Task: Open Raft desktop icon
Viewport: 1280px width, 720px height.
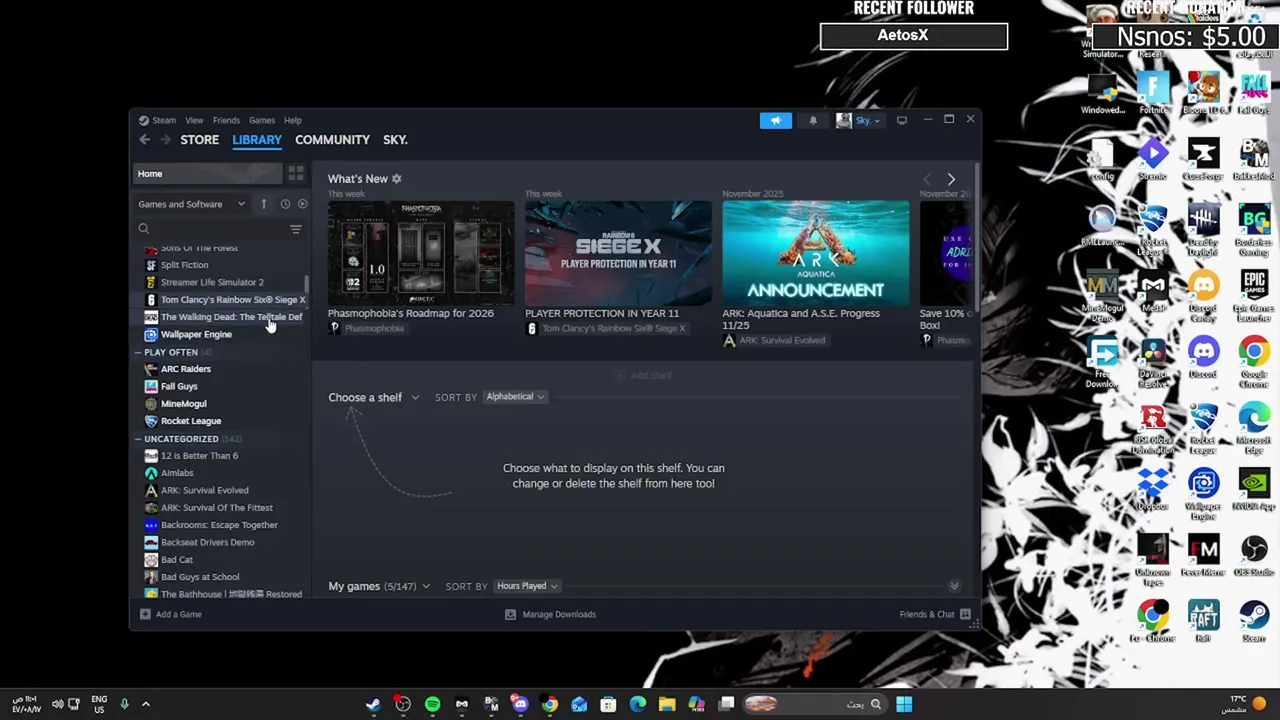Action: click(x=1203, y=620)
